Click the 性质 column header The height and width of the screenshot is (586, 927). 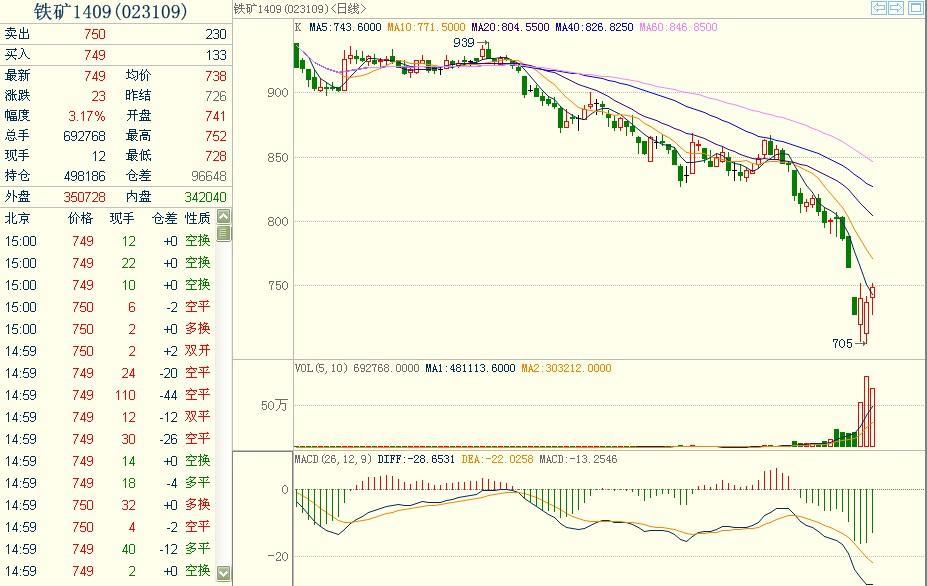197,218
